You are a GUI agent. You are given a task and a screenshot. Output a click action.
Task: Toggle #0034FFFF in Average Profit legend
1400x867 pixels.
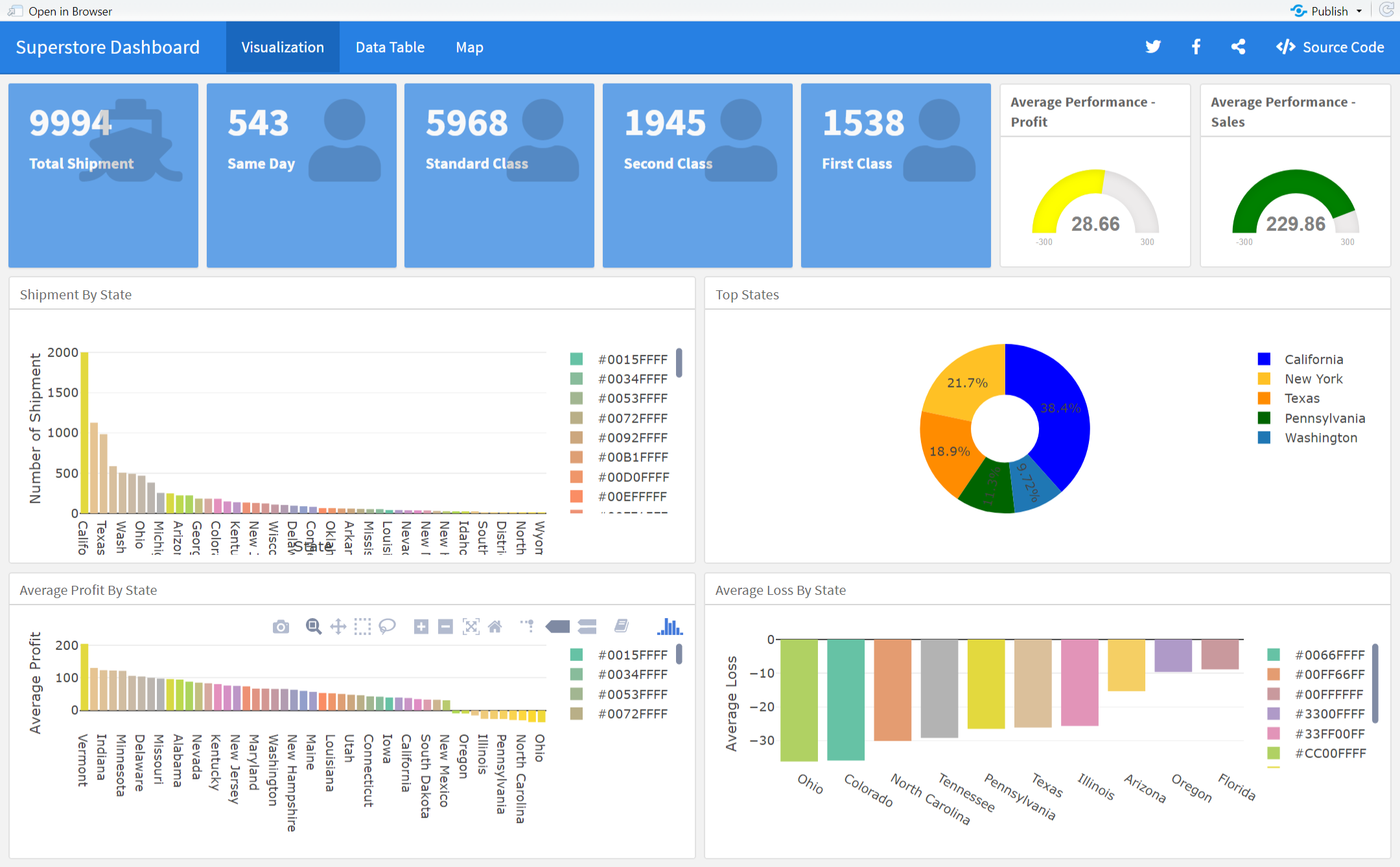(619, 674)
